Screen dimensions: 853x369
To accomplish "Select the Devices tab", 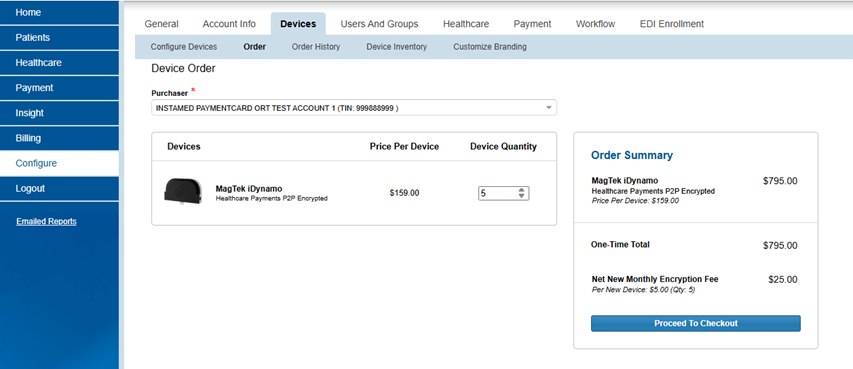I will tap(298, 24).
